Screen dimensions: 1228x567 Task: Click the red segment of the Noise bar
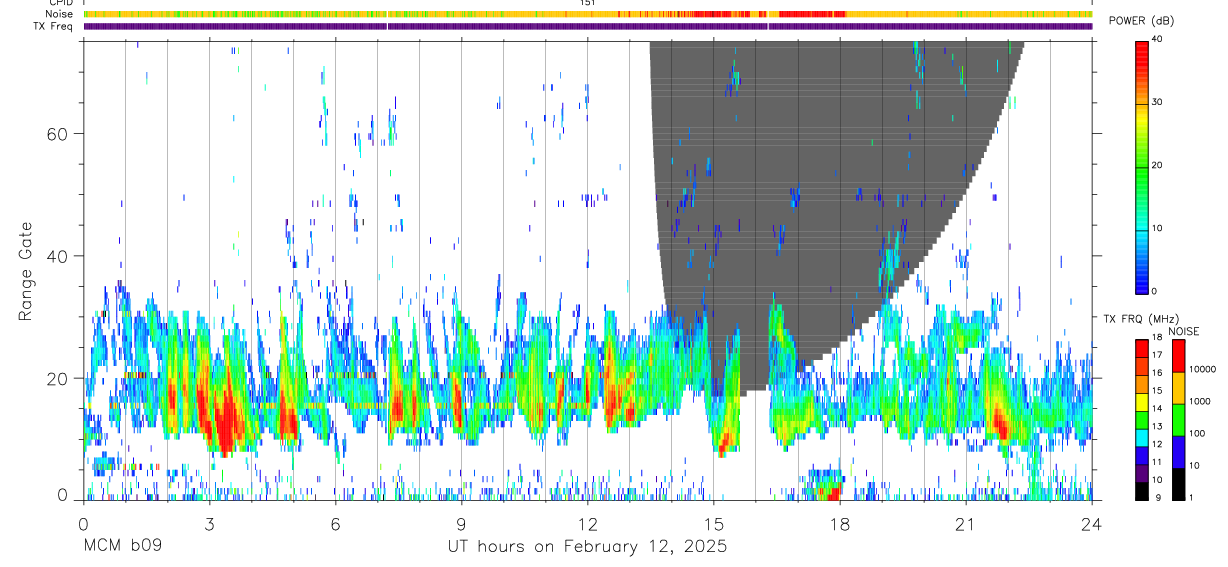tap(812, 14)
